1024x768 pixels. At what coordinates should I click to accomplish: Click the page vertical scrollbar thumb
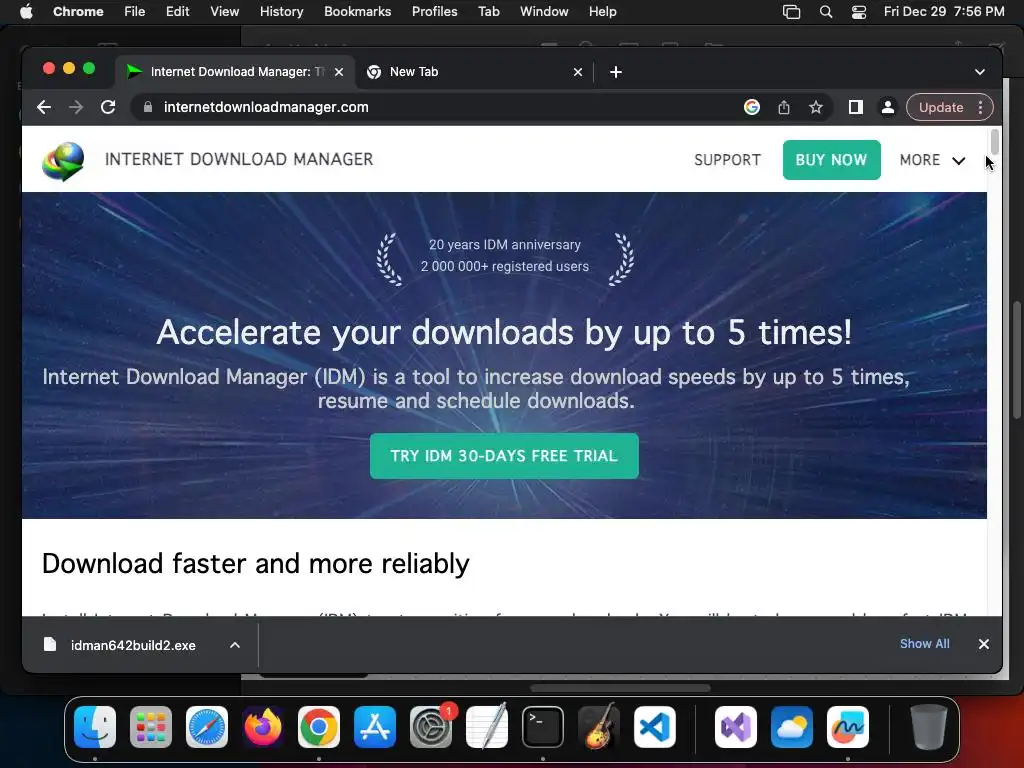[x=994, y=141]
